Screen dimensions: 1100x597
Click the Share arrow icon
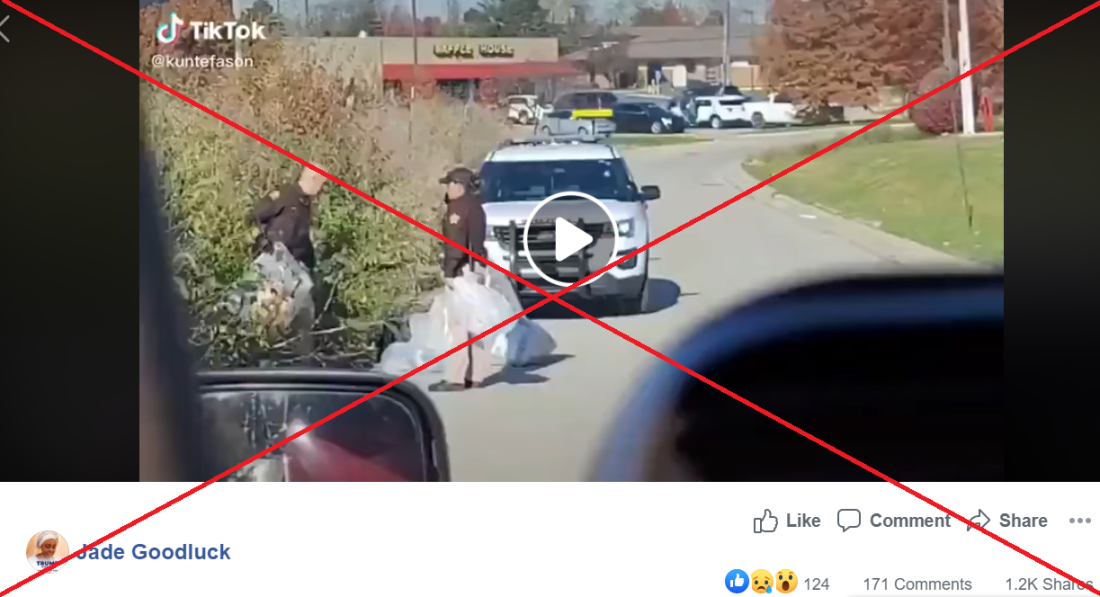click(979, 521)
